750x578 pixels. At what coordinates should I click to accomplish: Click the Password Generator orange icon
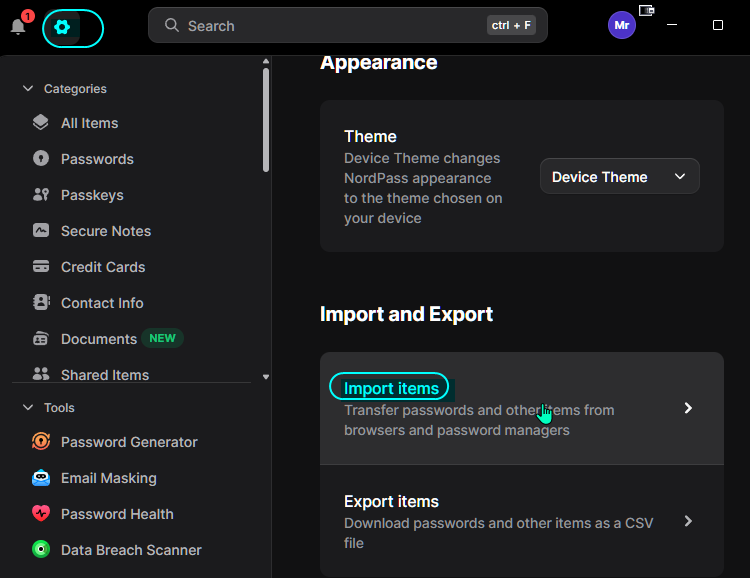(x=41, y=441)
